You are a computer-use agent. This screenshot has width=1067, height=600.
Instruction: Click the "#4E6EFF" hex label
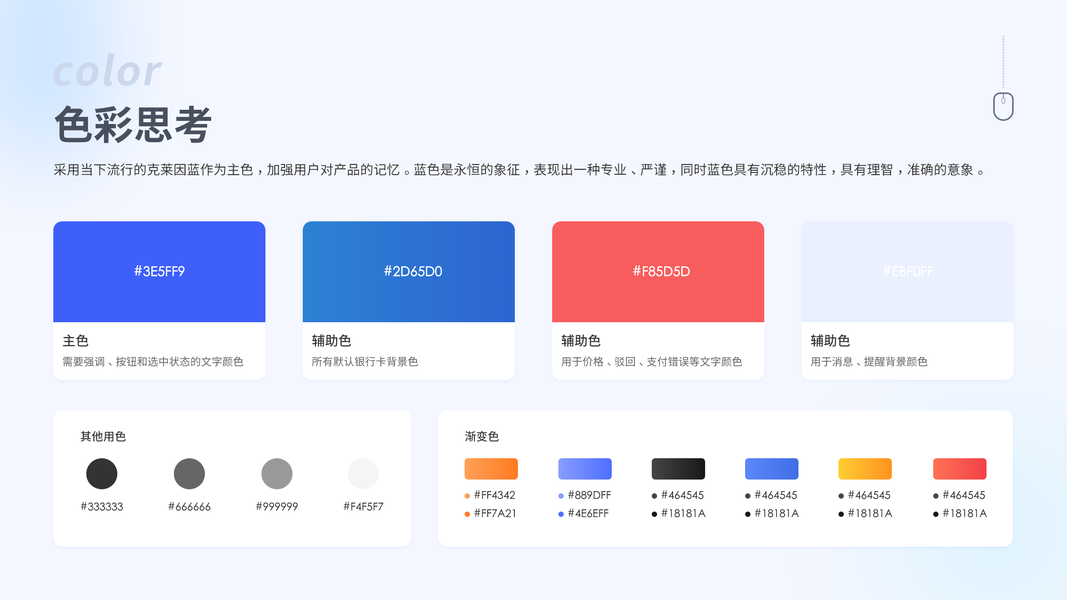(x=588, y=514)
